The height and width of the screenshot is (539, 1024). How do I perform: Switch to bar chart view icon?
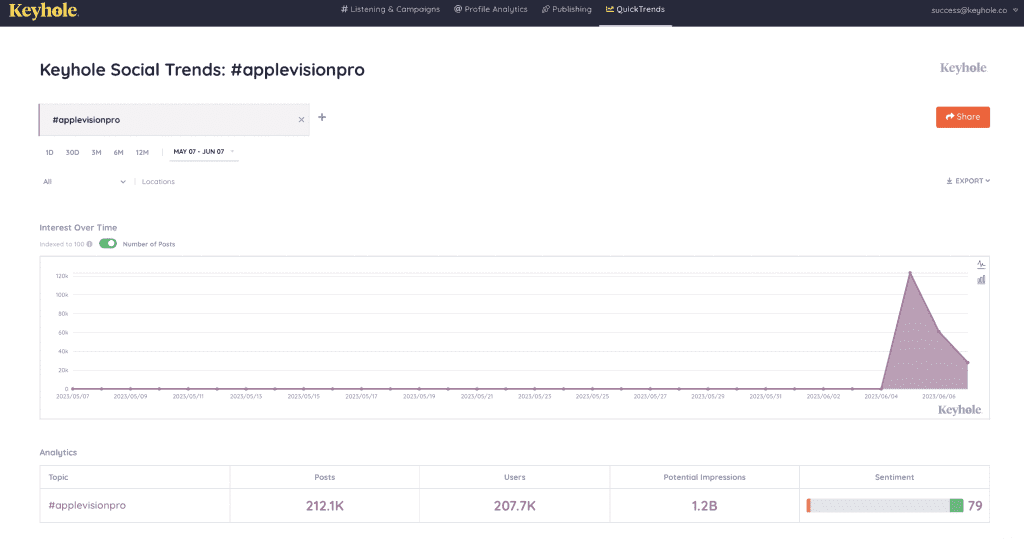pyautogui.click(x=981, y=280)
